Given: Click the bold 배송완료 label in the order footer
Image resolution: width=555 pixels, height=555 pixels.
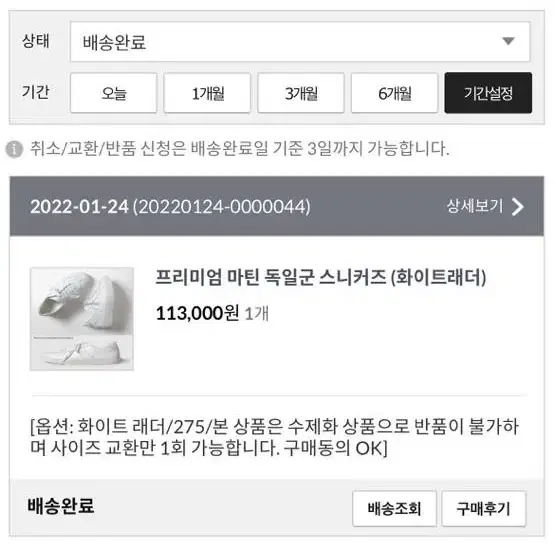Looking at the screenshot, I should 61,506.
